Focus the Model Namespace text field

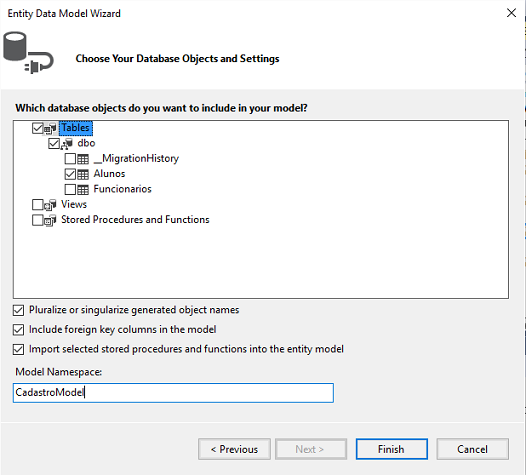tap(173, 392)
